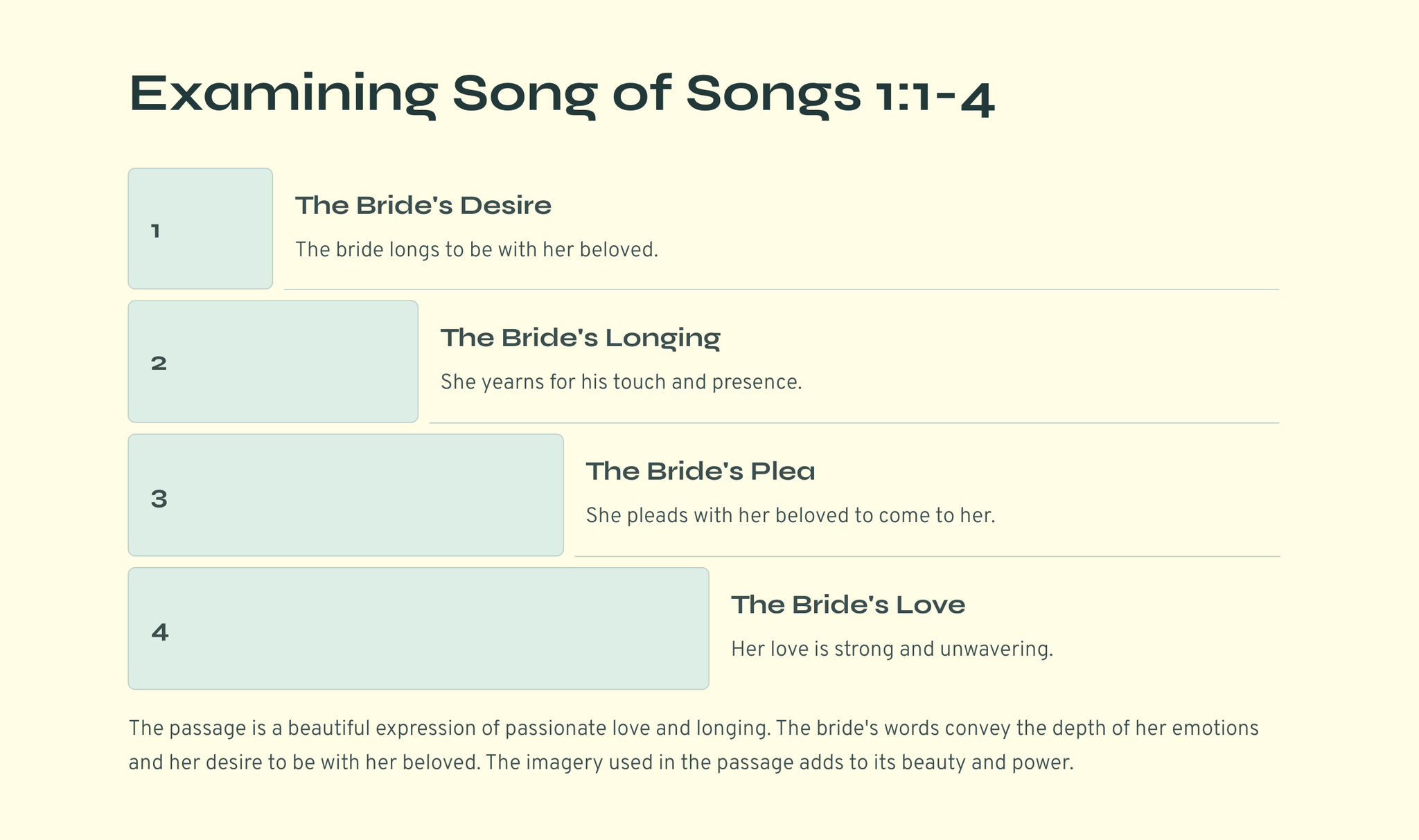Click the summary line starting "The passage is"

(x=693, y=729)
